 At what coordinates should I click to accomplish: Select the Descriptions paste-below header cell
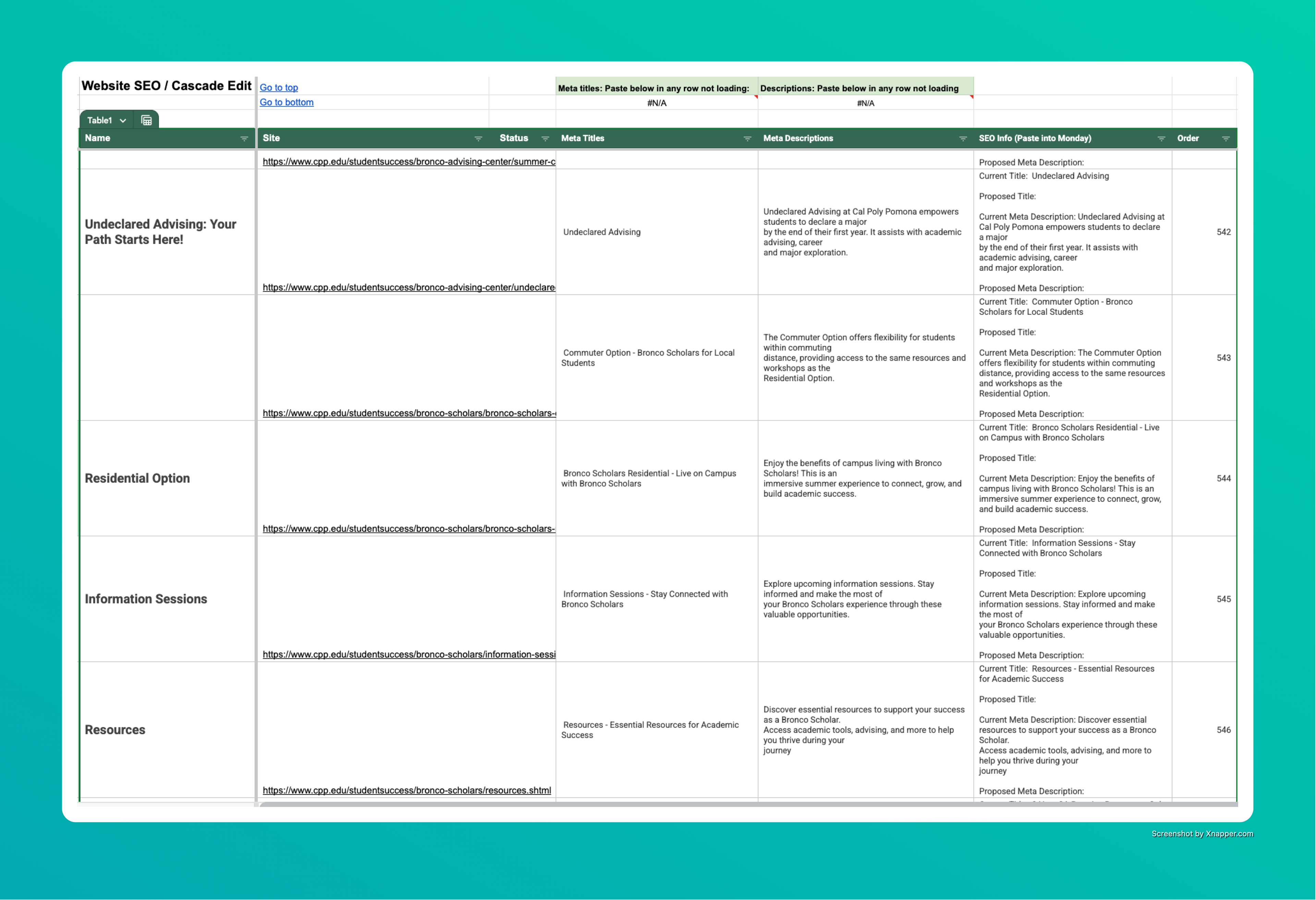865,87
